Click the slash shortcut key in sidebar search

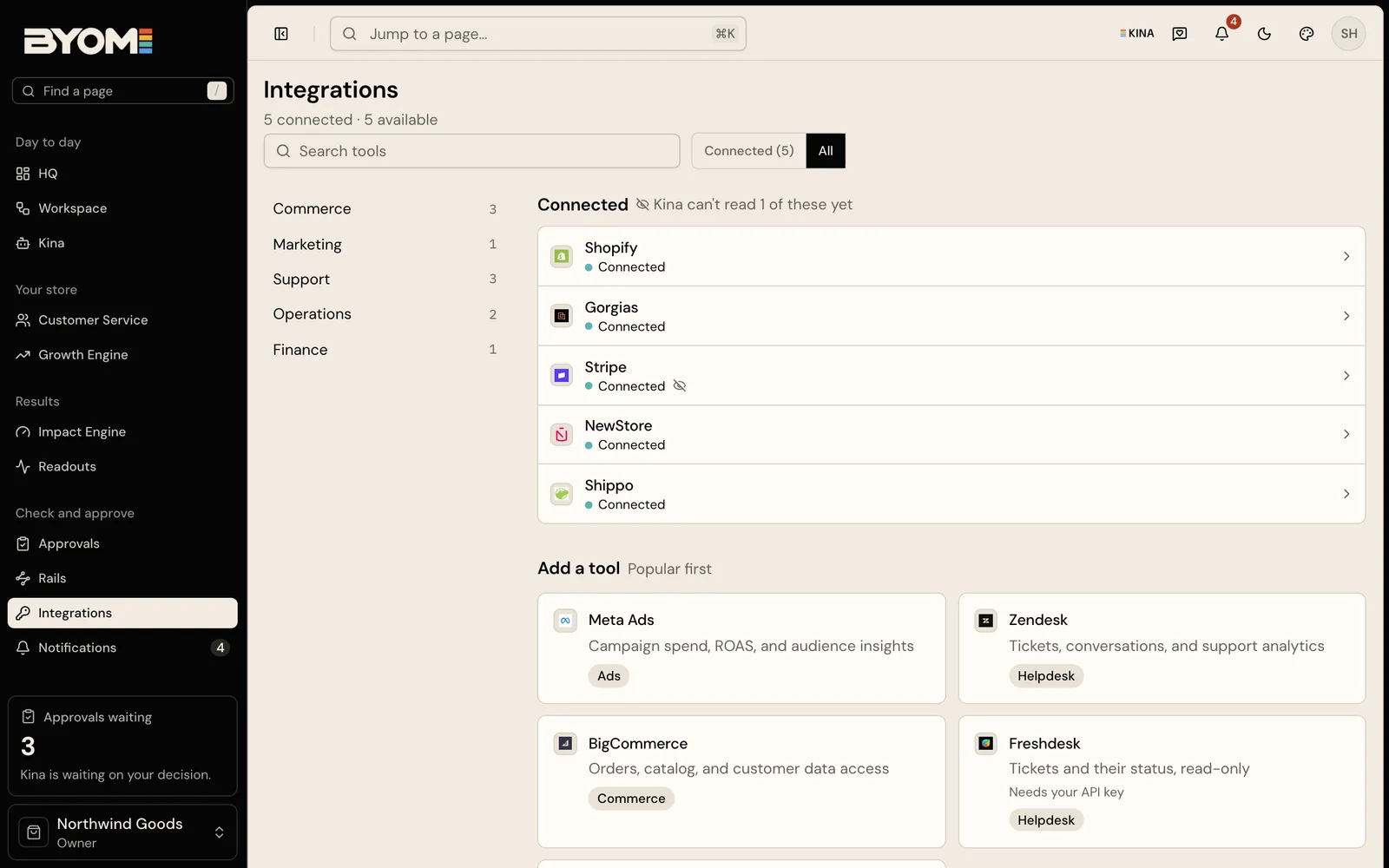pos(217,91)
